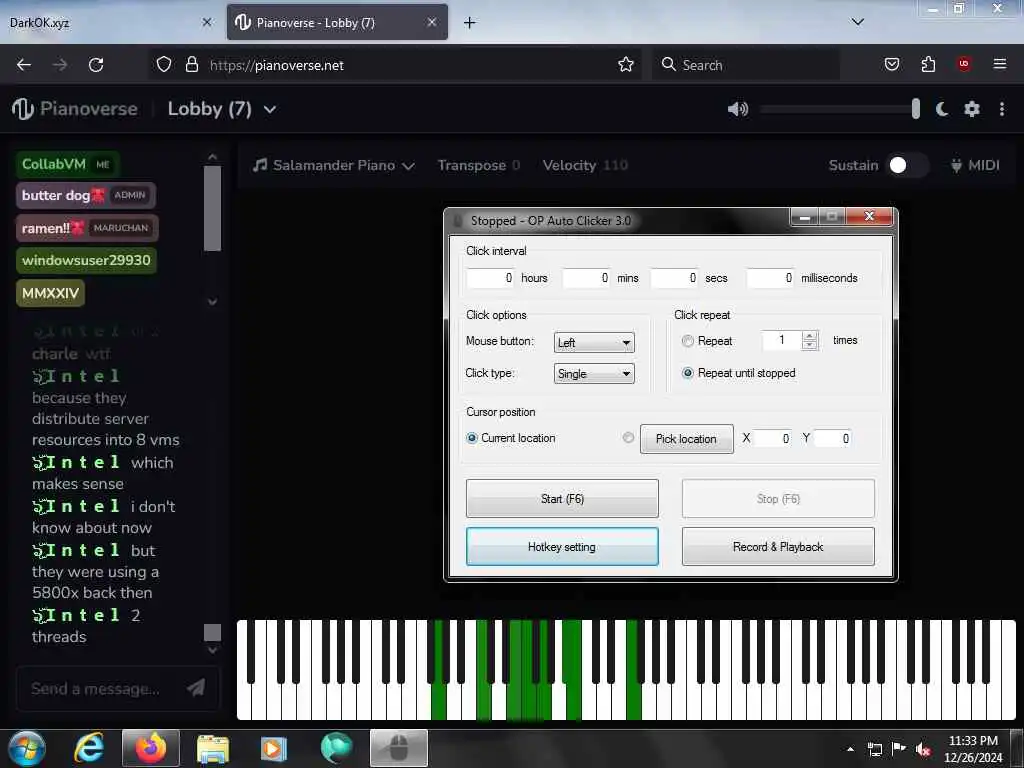Open Record & Playback
The width and height of the screenshot is (1024, 768).
coord(778,547)
